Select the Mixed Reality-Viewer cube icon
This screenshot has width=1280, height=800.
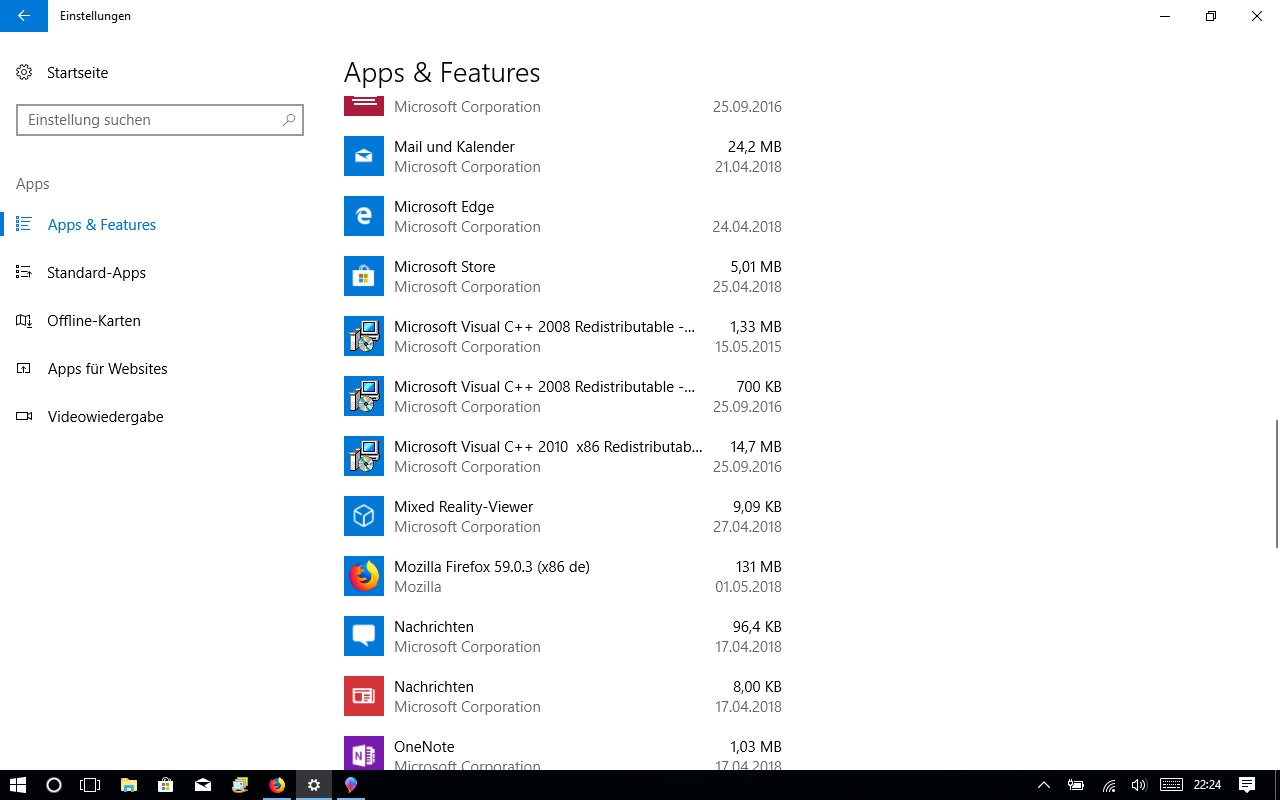pos(364,516)
